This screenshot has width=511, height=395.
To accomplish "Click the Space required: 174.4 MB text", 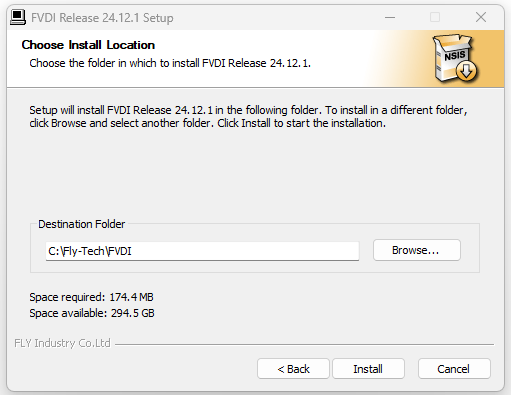I will click(91, 297).
